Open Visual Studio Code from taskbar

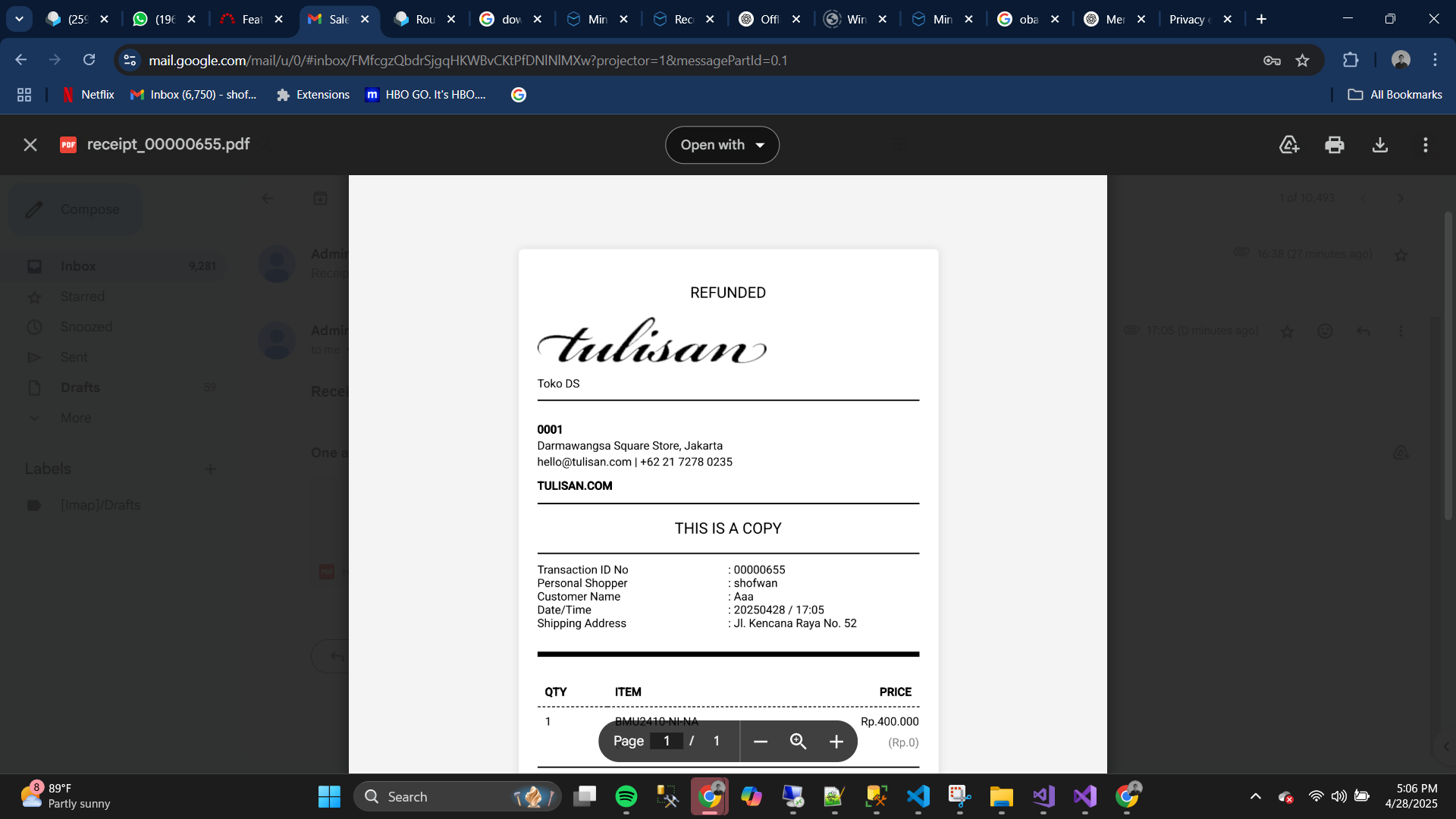pos(918,796)
